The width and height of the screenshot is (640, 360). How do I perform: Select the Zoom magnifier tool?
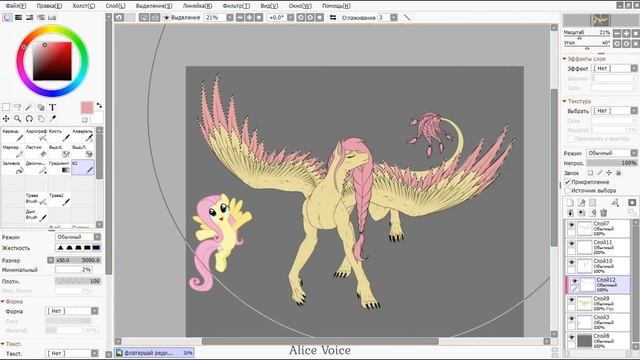pos(18,119)
